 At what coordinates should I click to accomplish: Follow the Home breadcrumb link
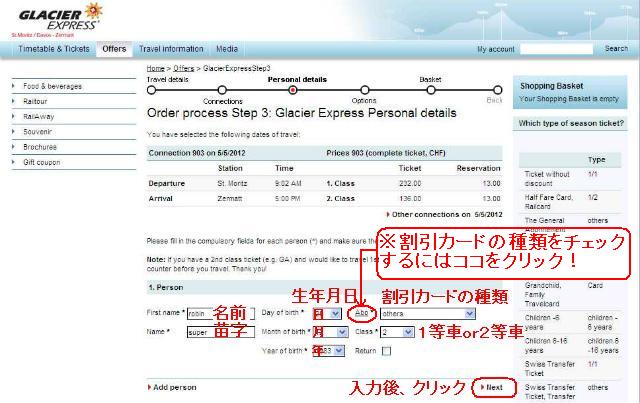click(x=156, y=68)
